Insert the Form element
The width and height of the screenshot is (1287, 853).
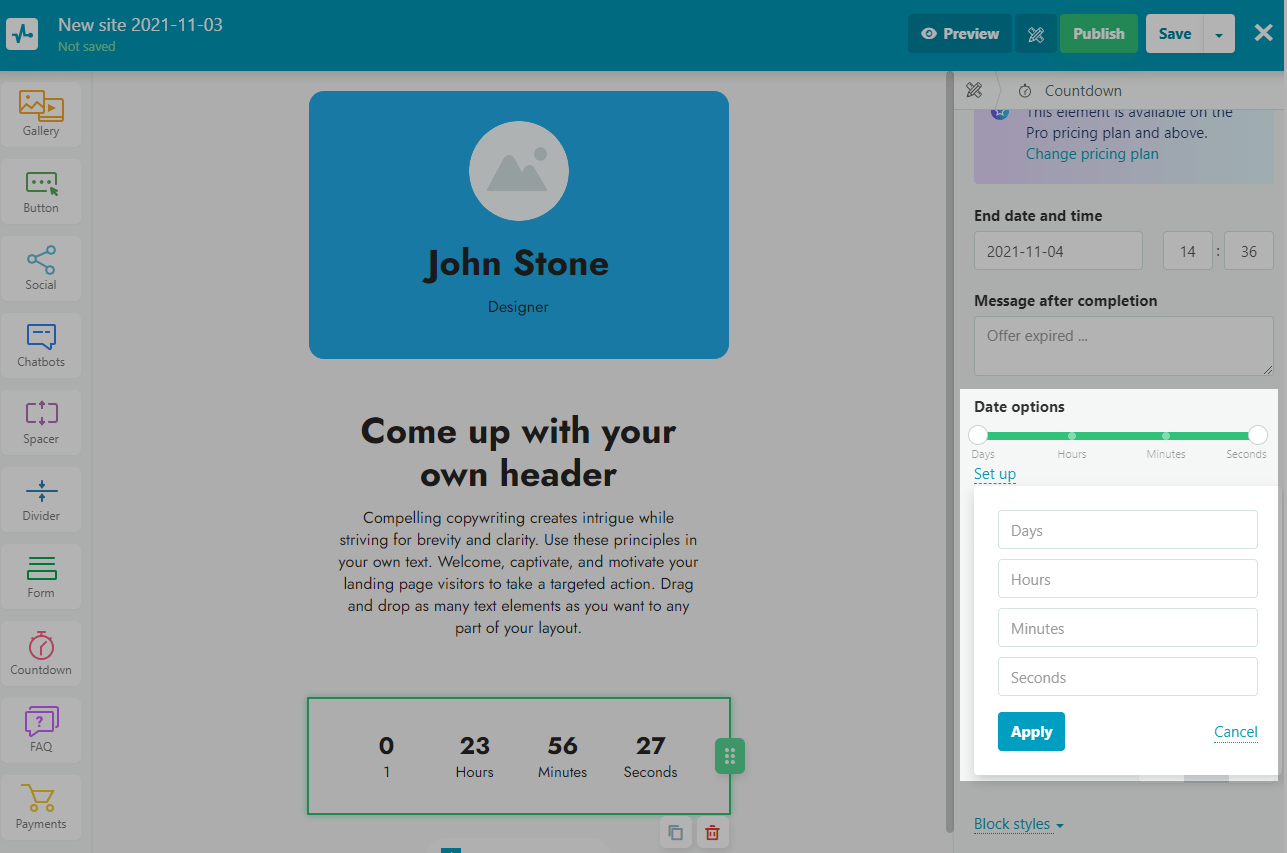(41, 575)
